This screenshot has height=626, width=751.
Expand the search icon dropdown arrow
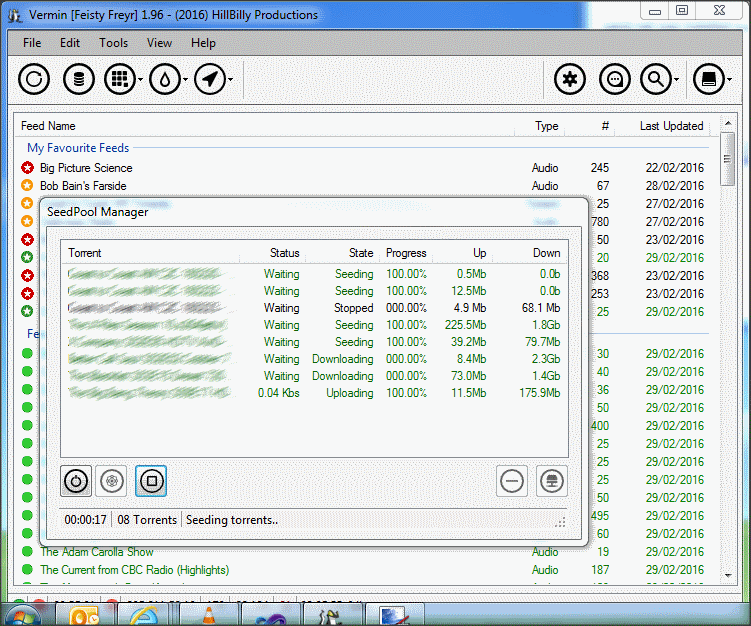(x=676, y=80)
